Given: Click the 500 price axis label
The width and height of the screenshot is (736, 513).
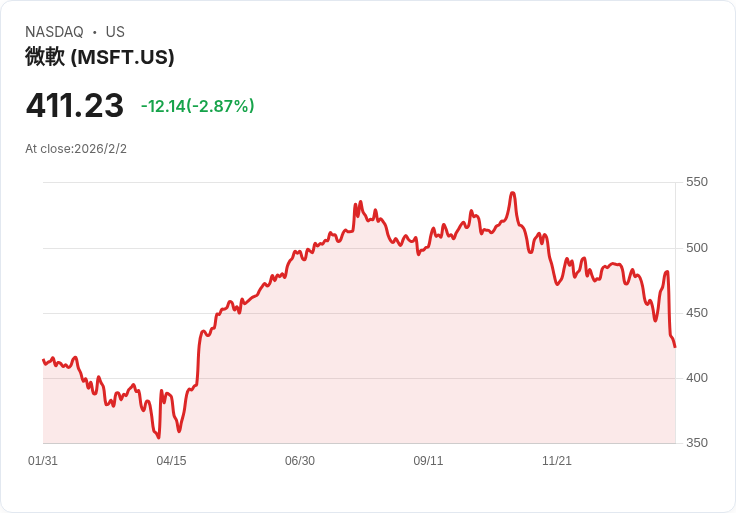Looking at the screenshot, I should [696, 248].
